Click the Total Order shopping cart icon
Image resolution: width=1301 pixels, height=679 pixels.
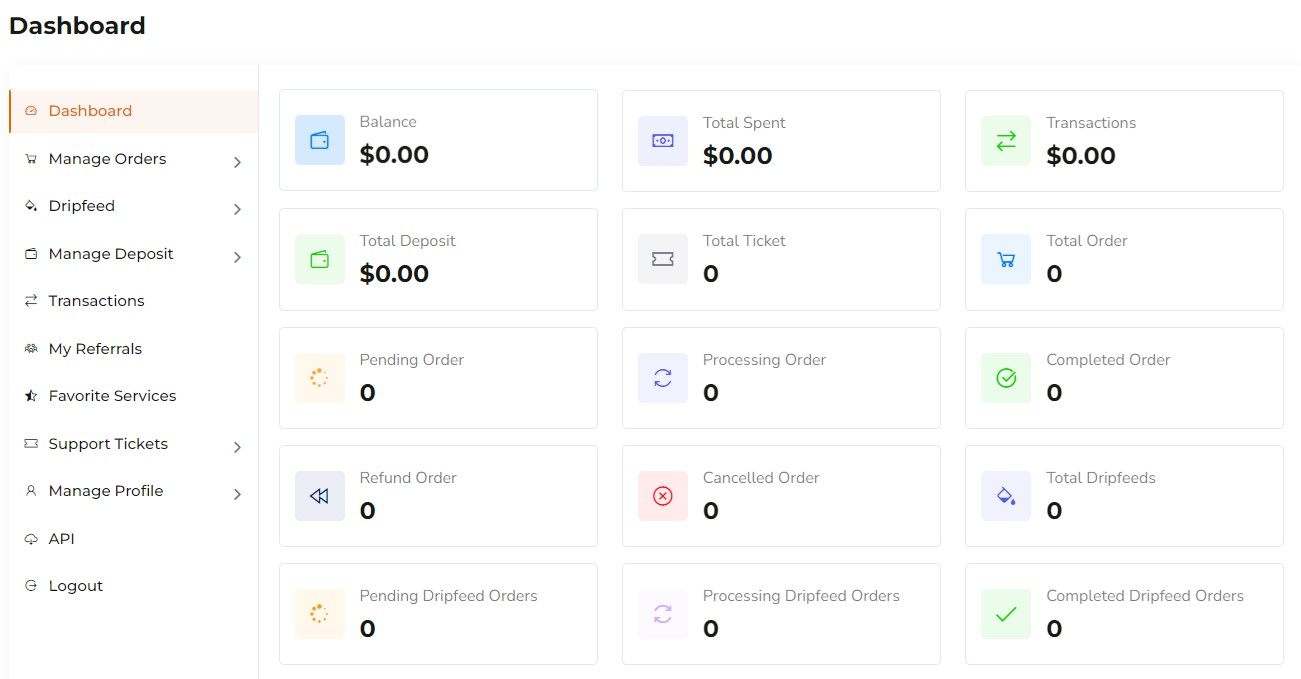1006,259
